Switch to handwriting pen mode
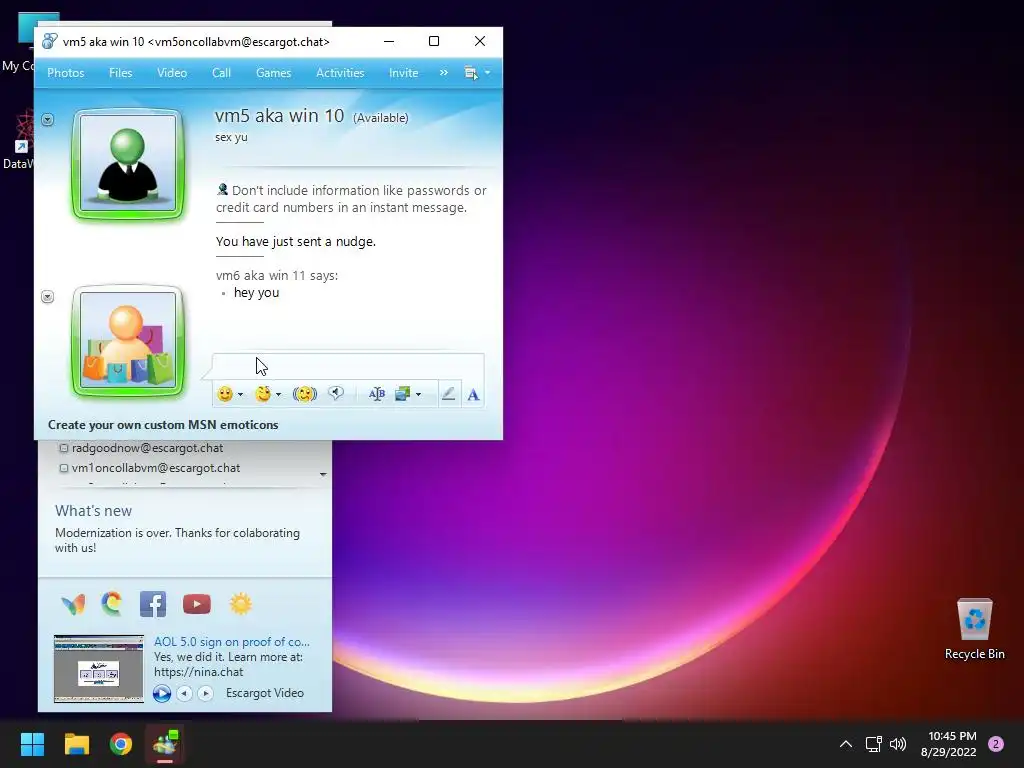 coord(448,394)
